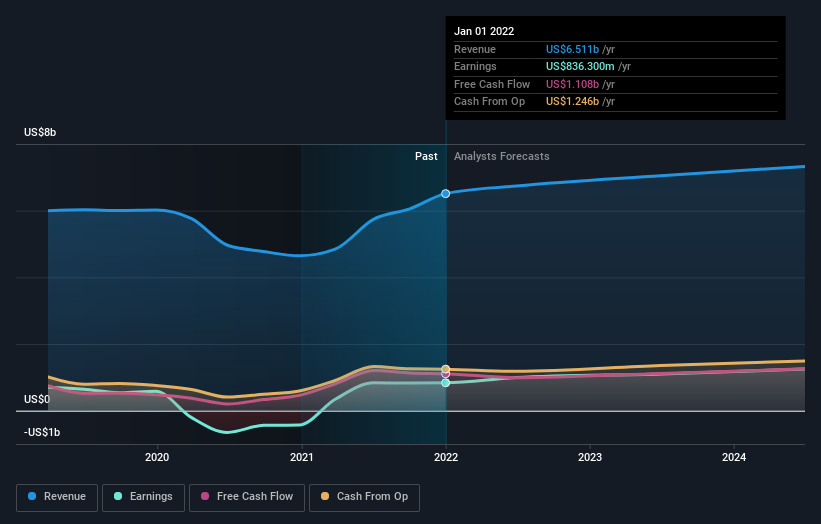The image size is (821, 524).
Task: Click the Past section label
Action: [x=426, y=157]
